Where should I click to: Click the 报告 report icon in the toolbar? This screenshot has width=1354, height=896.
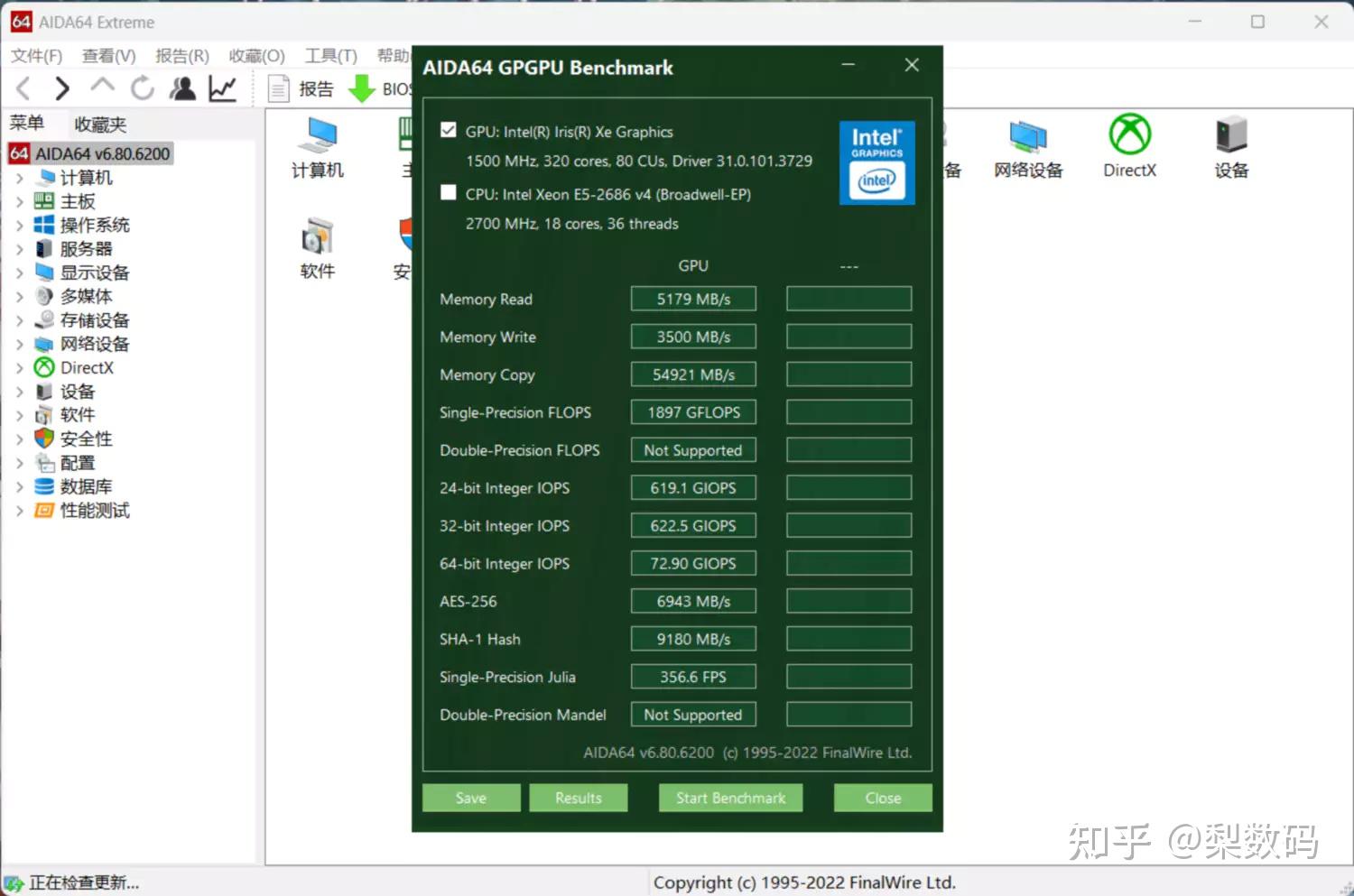coord(298,88)
